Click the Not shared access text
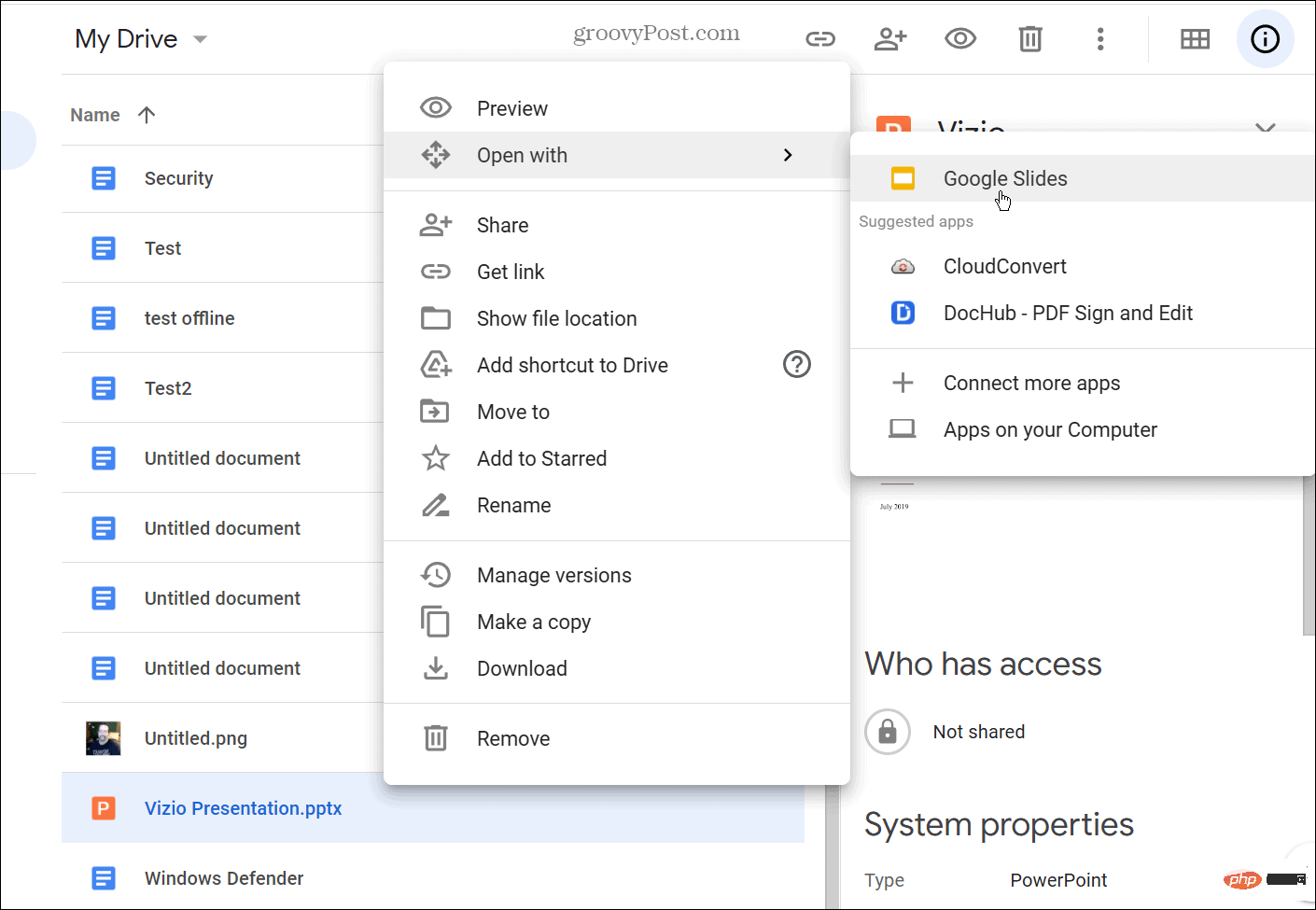 point(979,732)
